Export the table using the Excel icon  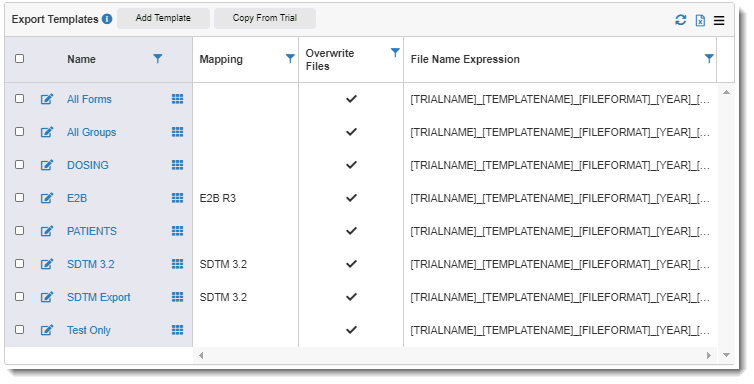point(700,20)
